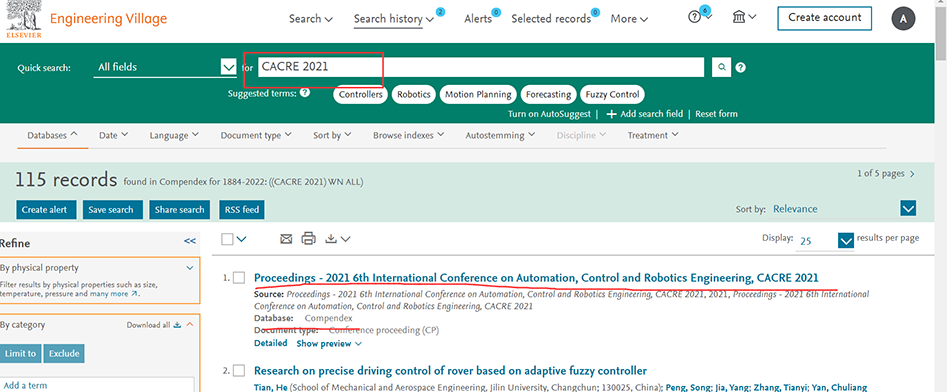This screenshot has width=947, height=392.
Task: Open Date filter dropdown
Action: pyautogui.click(x=114, y=135)
